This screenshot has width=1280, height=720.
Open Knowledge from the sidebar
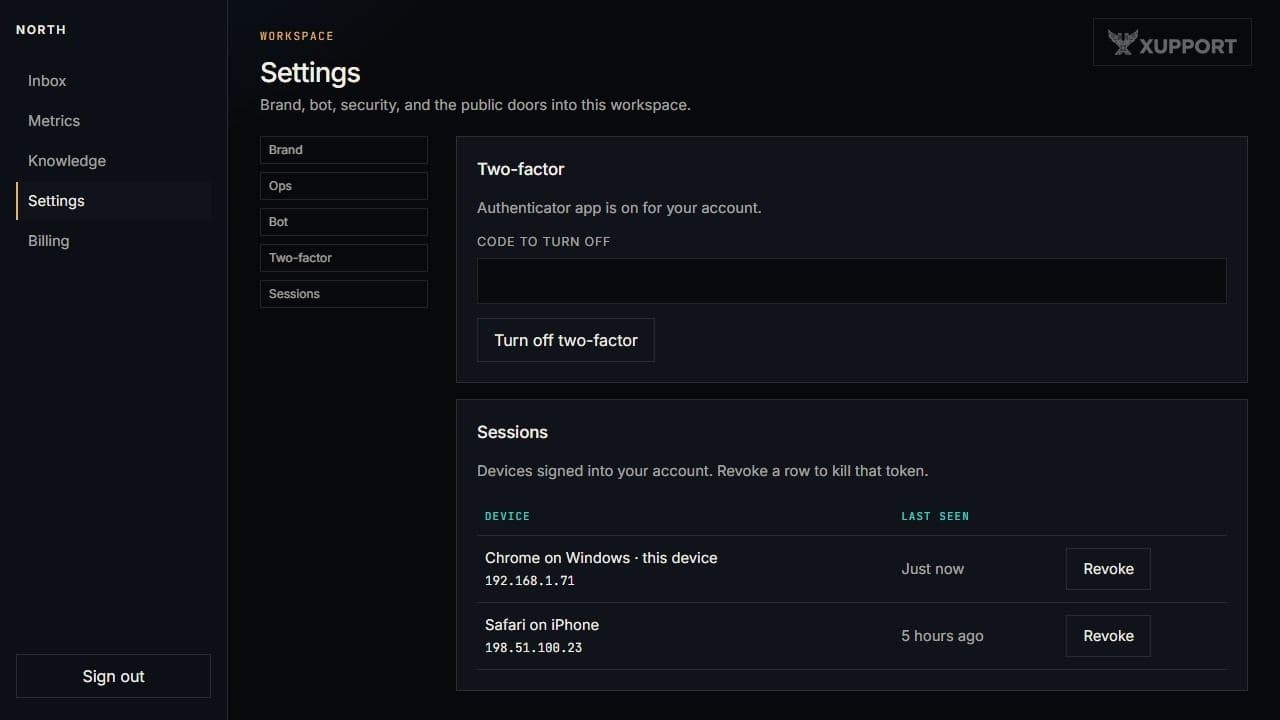(x=113, y=161)
